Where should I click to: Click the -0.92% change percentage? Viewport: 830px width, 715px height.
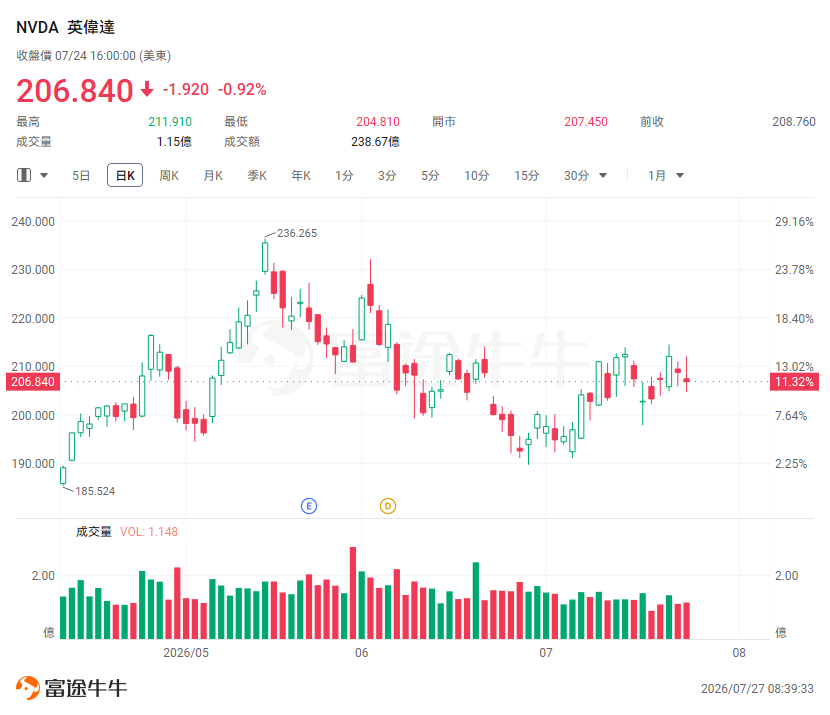(x=242, y=89)
